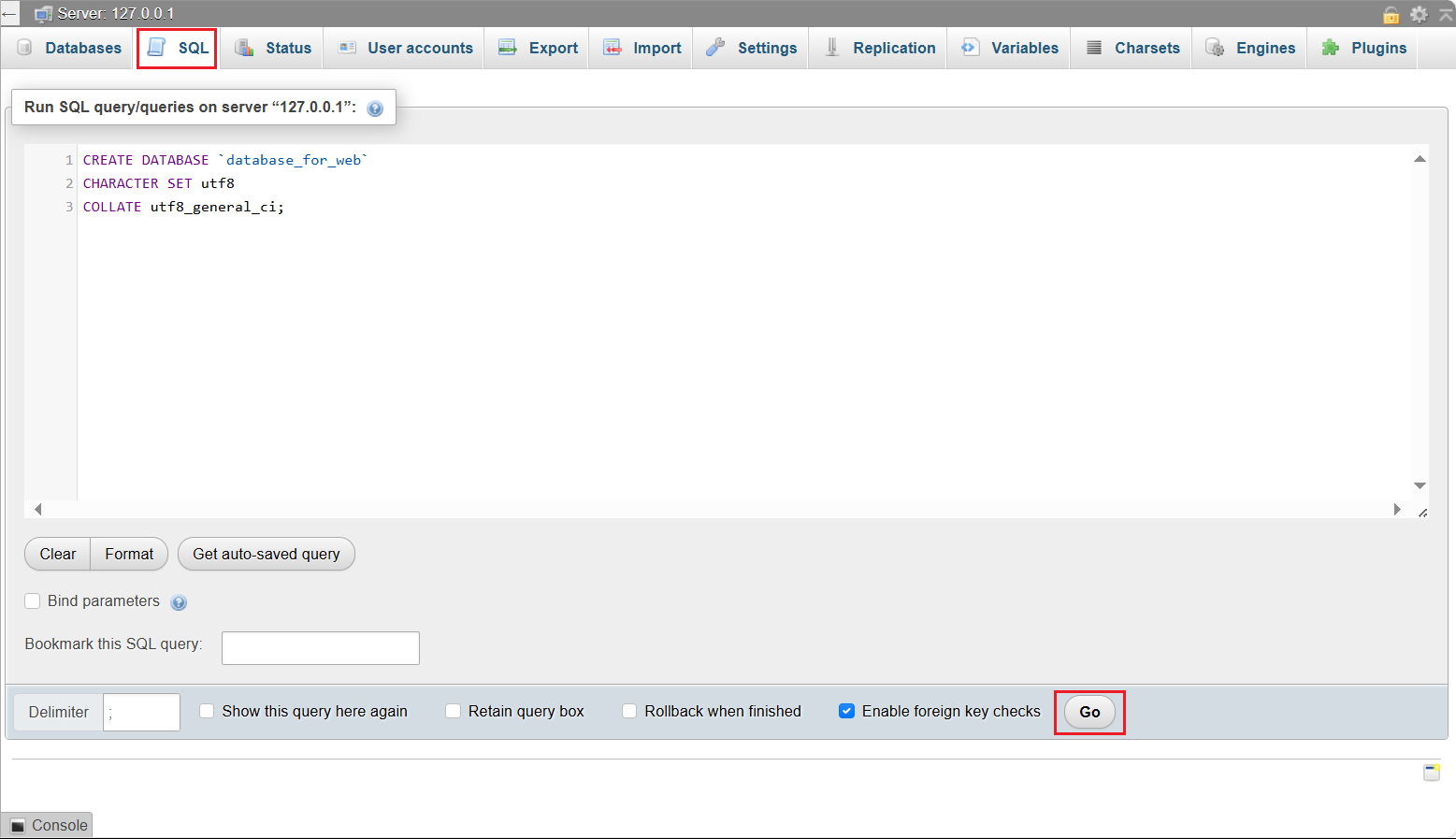This screenshot has height=839, width=1456.
Task: Click the Format button
Action: coord(129,554)
